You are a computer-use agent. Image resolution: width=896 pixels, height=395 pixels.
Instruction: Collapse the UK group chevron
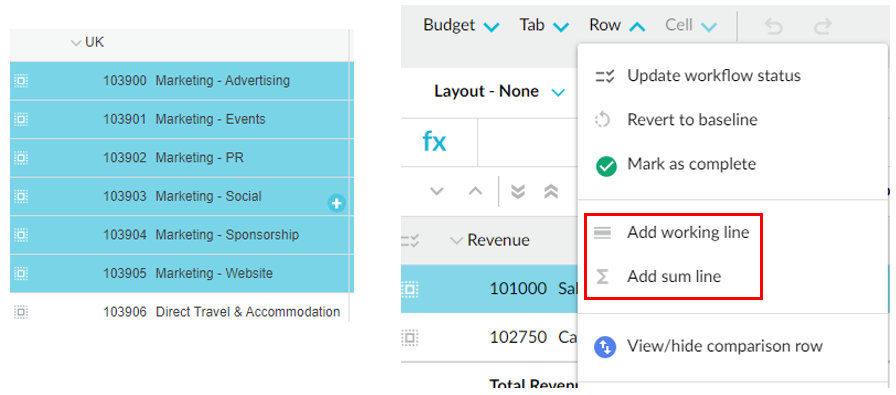click(75, 43)
